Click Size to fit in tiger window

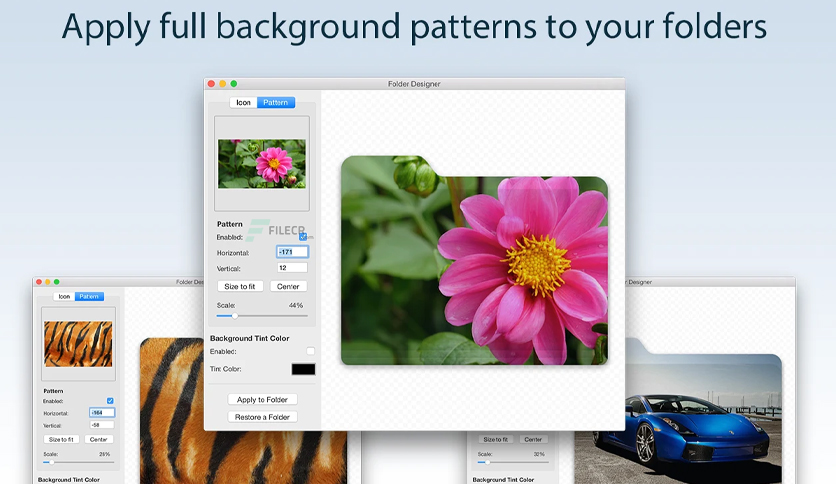[61, 439]
